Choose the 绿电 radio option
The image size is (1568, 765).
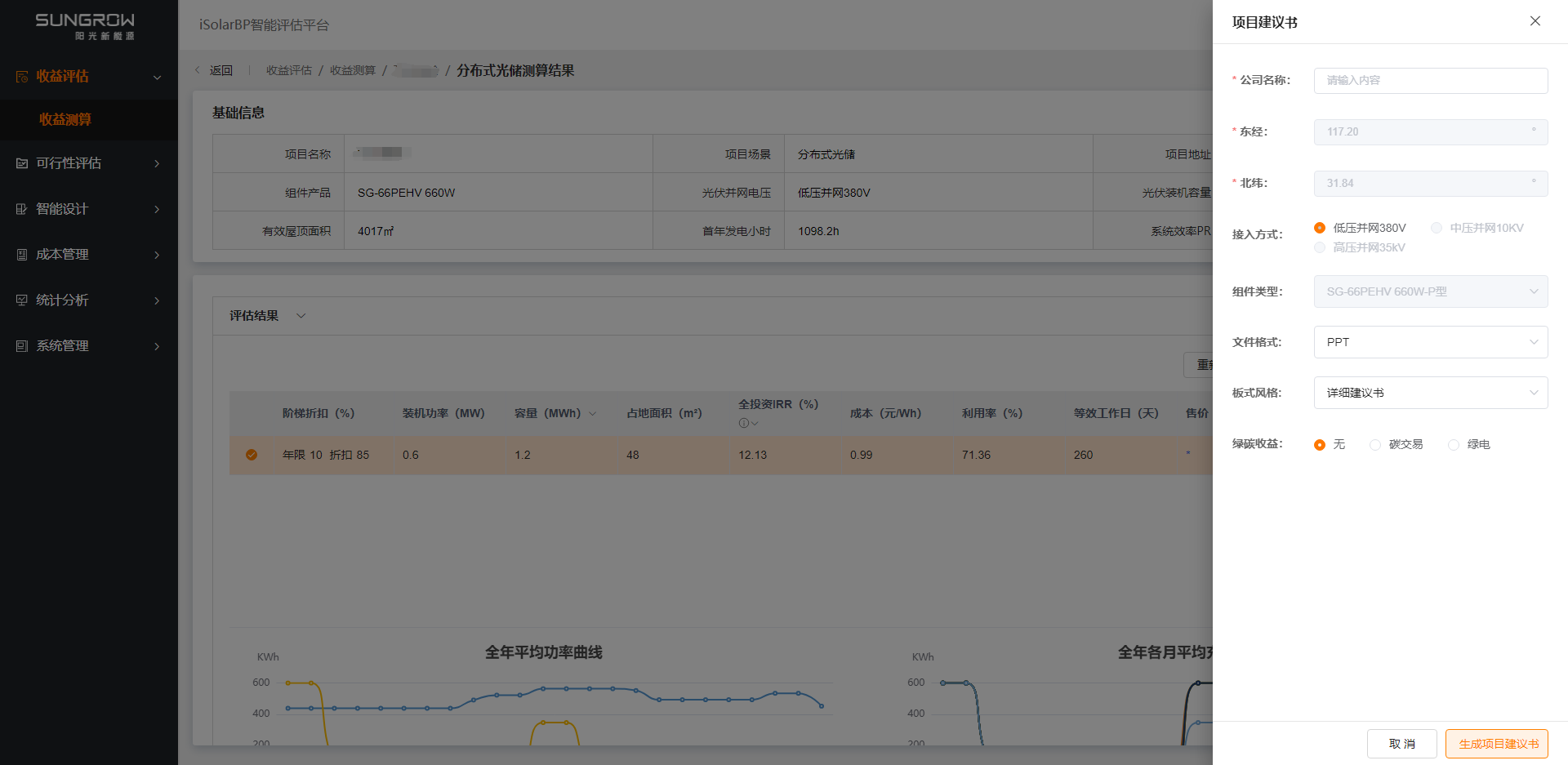pos(1454,445)
